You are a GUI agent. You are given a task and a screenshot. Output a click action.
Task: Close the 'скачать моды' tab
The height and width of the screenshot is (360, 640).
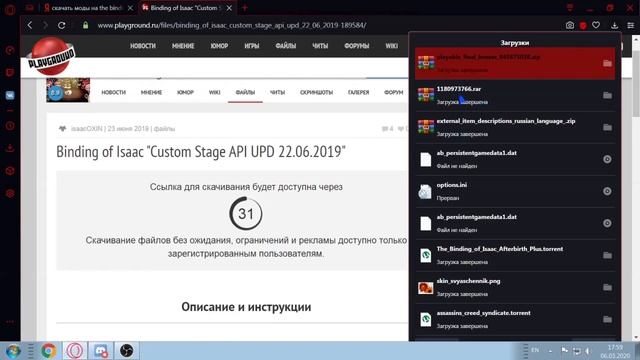[130, 8]
